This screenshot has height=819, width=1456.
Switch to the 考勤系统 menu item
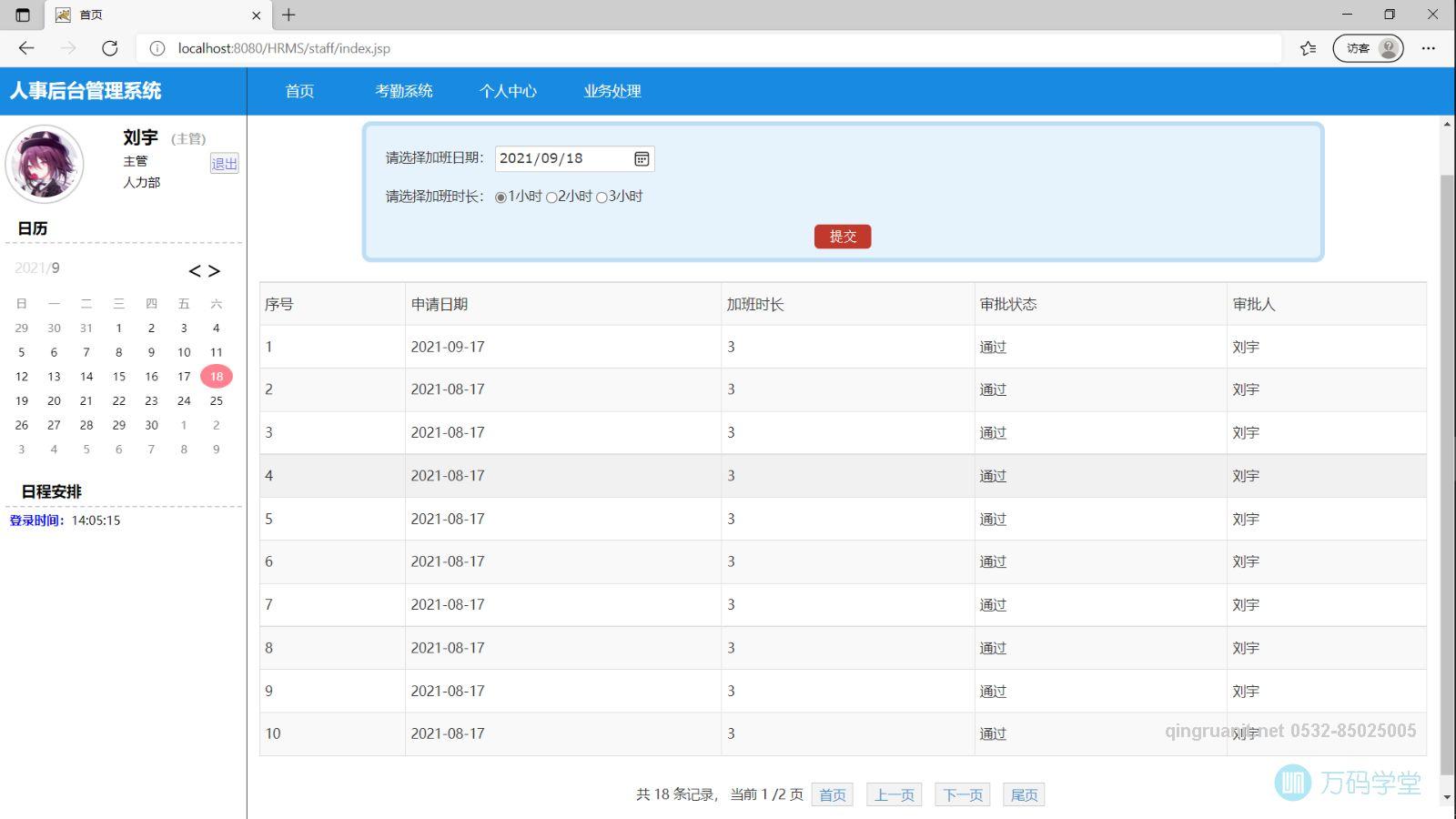pos(403,91)
